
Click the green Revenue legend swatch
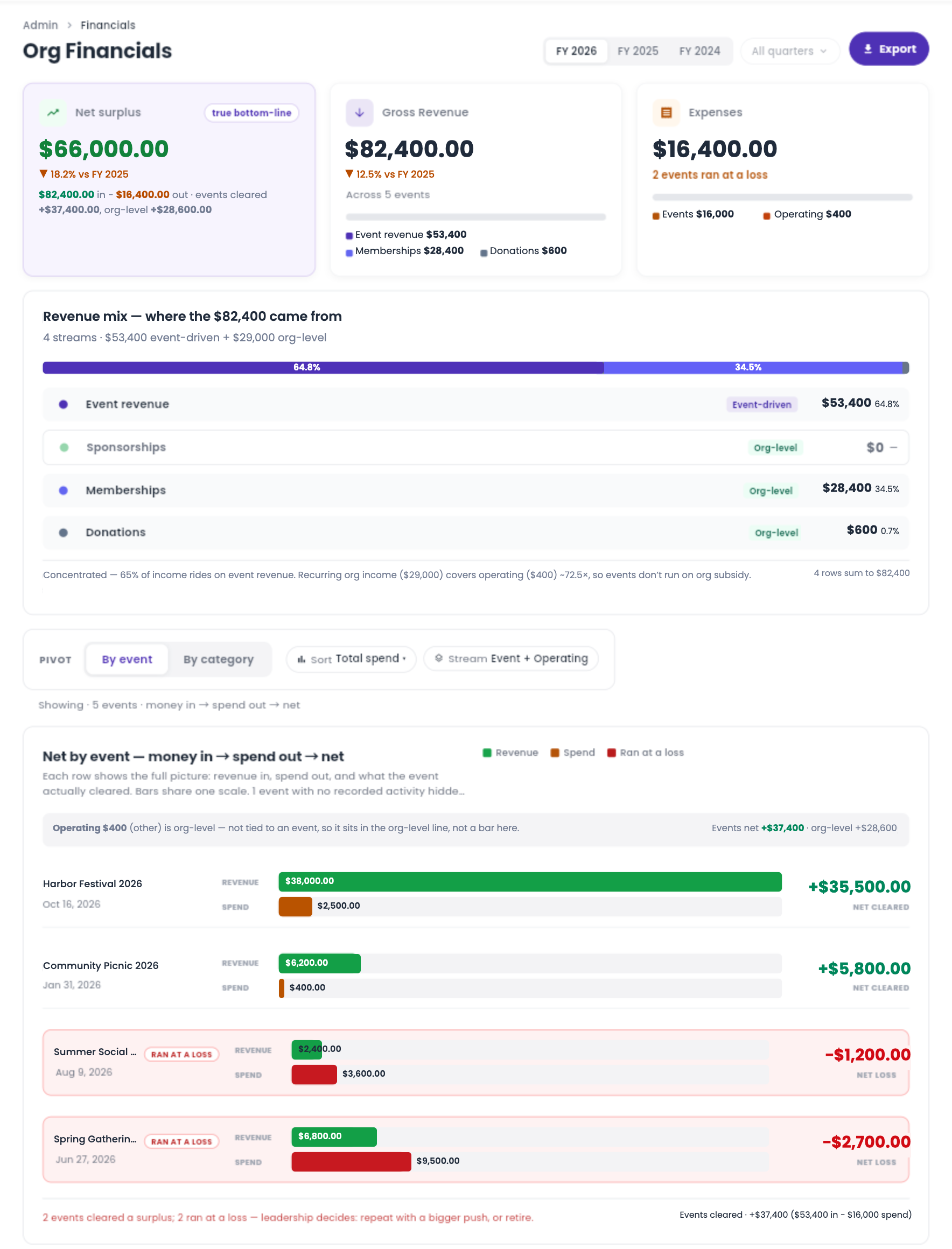[x=487, y=752]
